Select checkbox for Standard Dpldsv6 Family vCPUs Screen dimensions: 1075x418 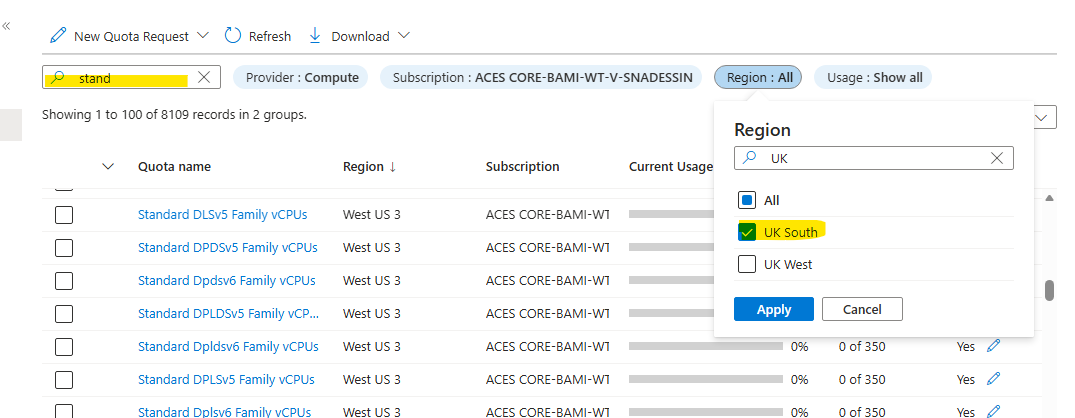(x=64, y=347)
